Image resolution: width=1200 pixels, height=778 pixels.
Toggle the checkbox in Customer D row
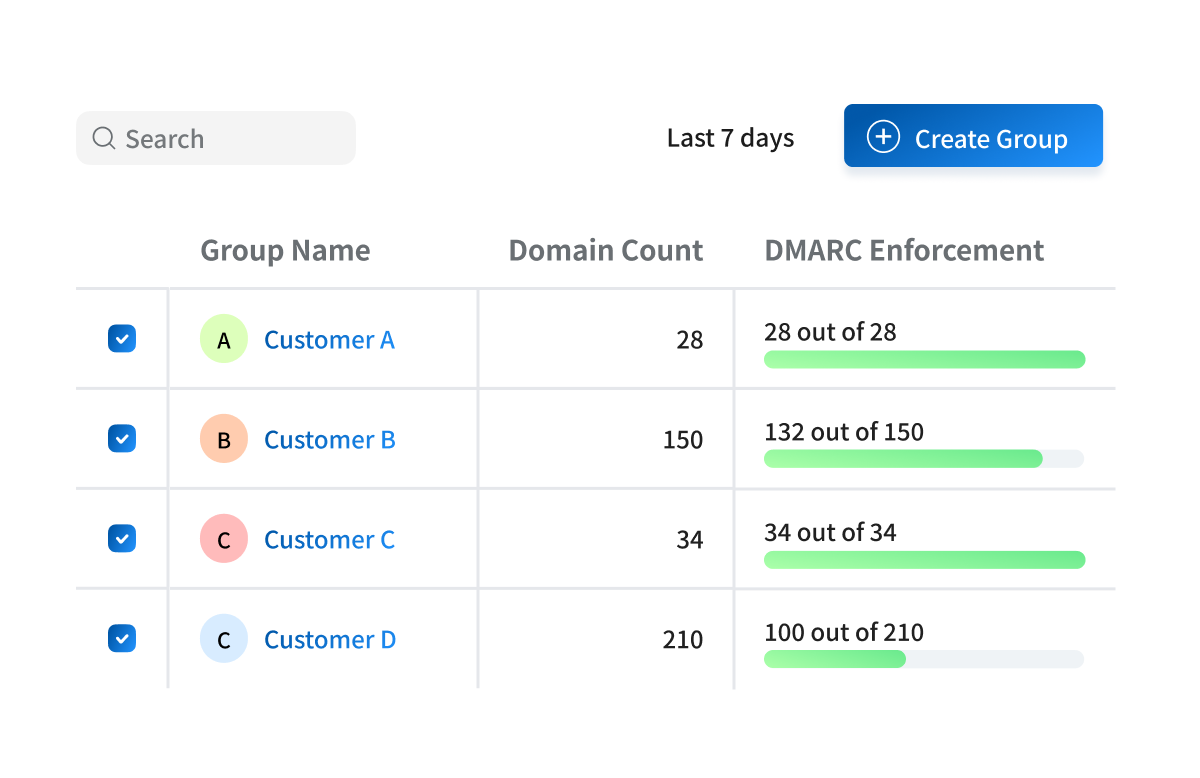click(122, 639)
